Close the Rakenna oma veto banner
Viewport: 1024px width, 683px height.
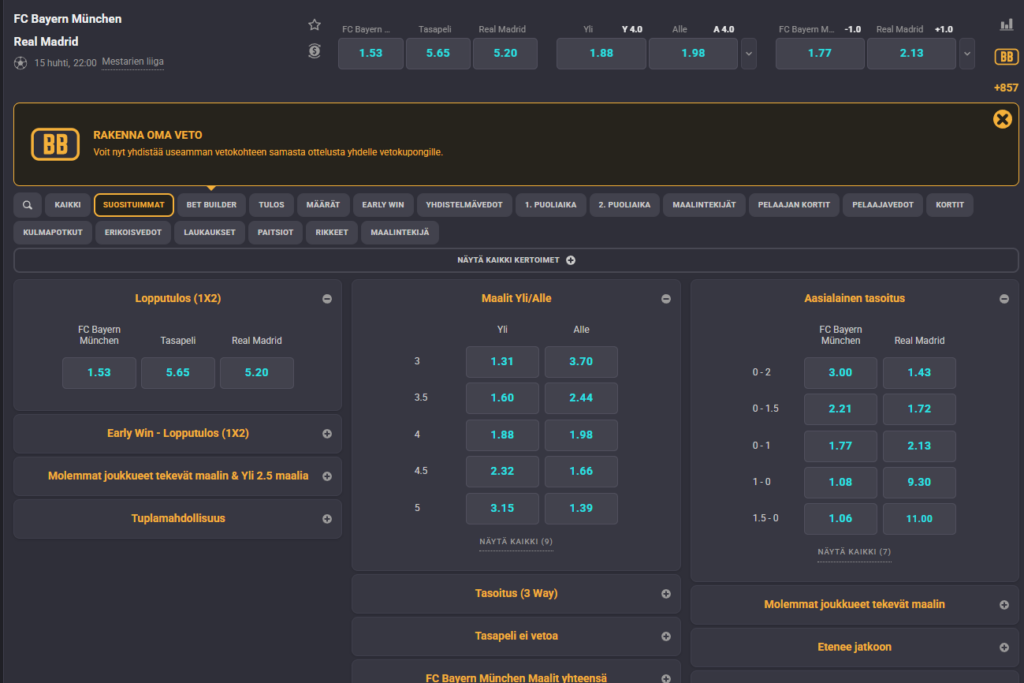[x=1002, y=119]
